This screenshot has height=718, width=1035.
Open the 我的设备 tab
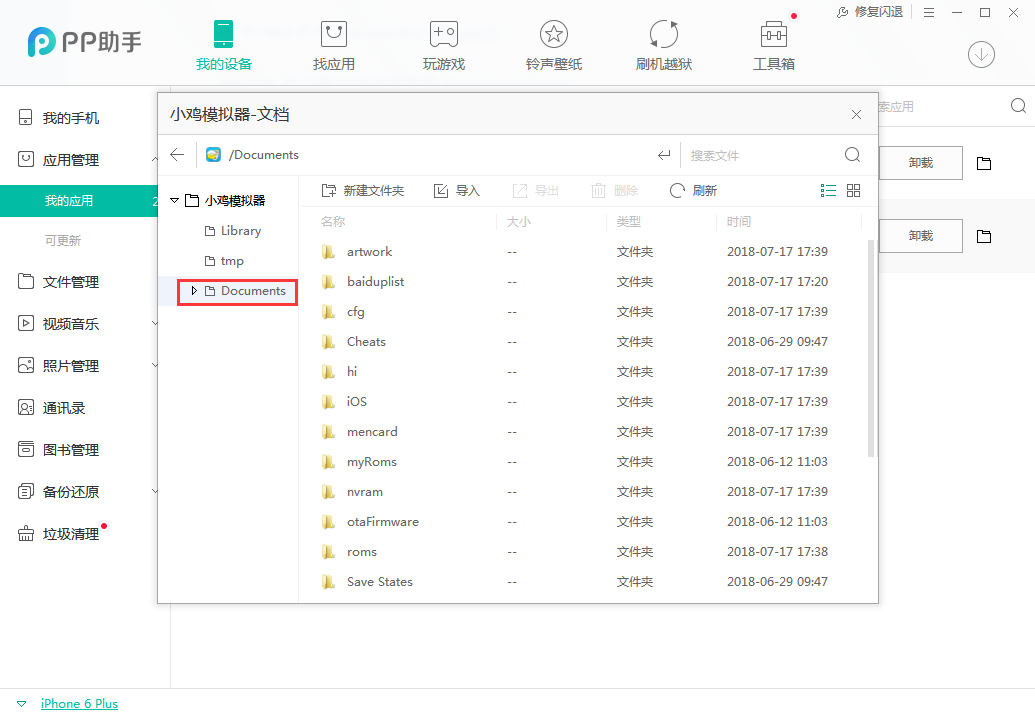[224, 46]
